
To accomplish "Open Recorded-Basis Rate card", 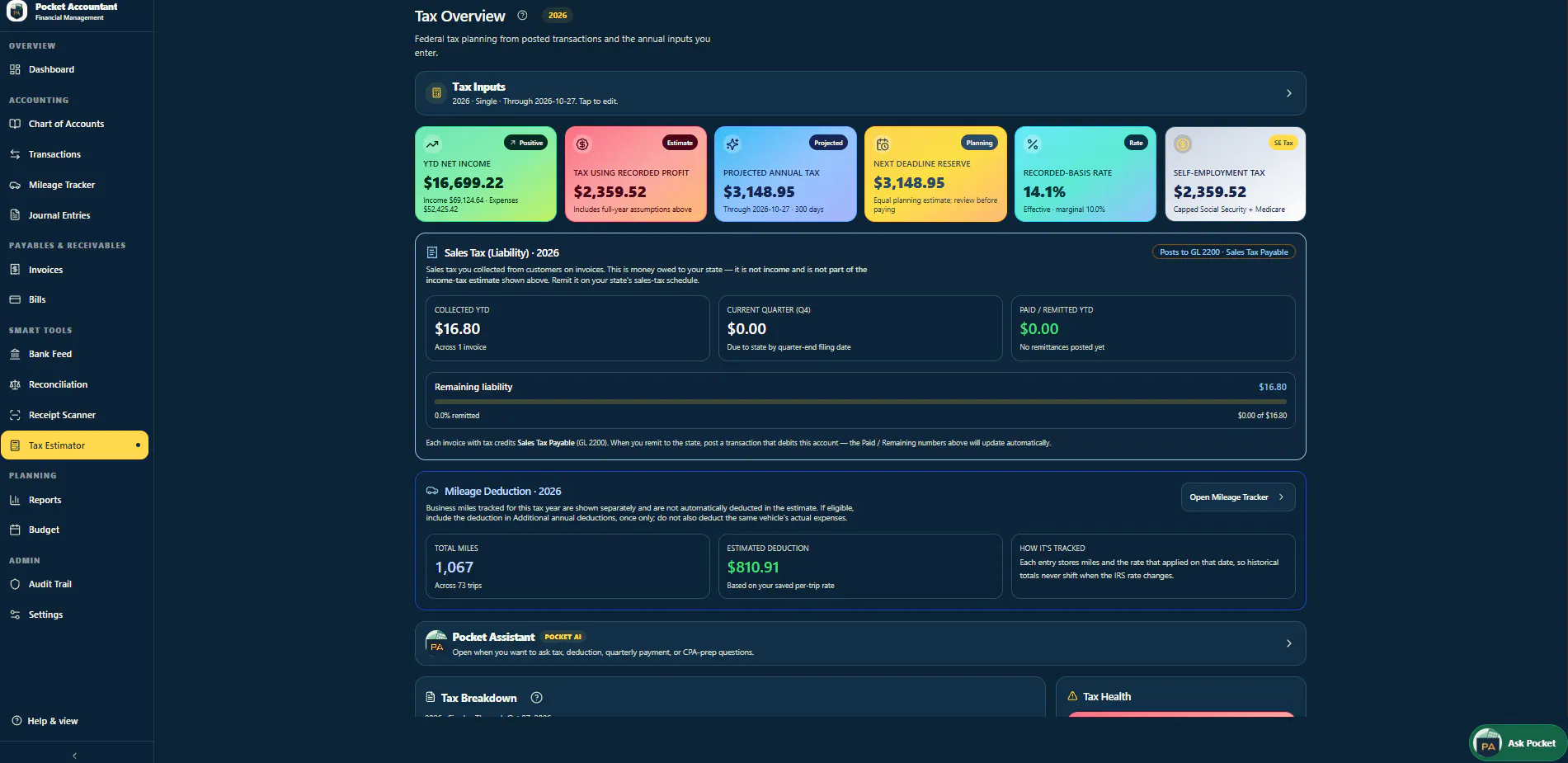I will (x=1085, y=174).
